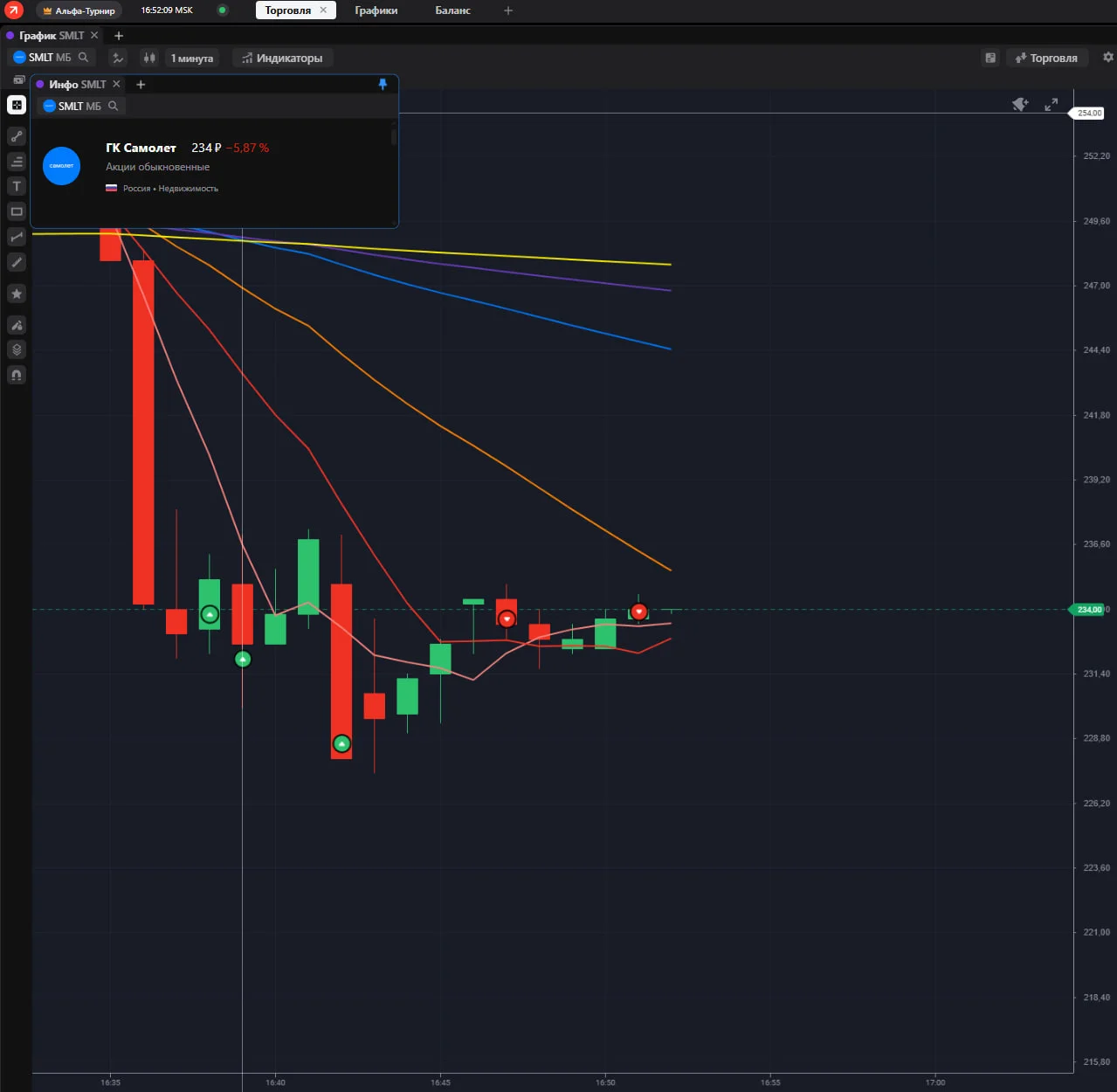This screenshot has width=1117, height=1092.
Task: Open the Индикаторы menu
Action: pyautogui.click(x=282, y=58)
